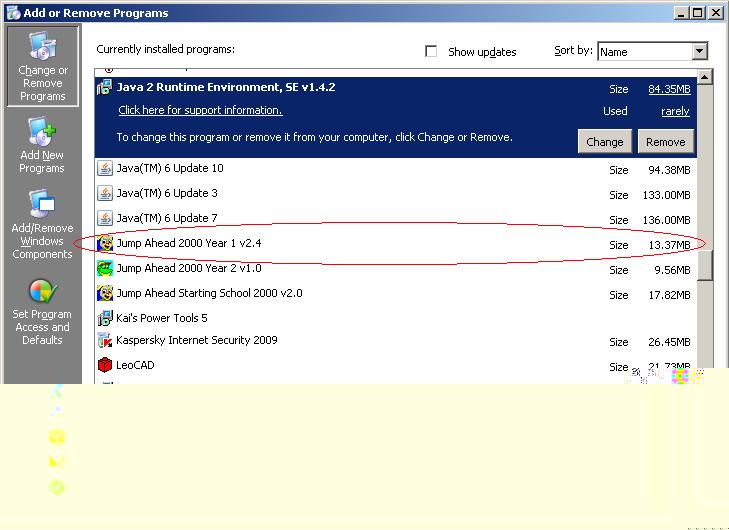Screen dimensions: 729x530
Task: Click the Kai's Power Tools 5 icon
Action: point(105,318)
